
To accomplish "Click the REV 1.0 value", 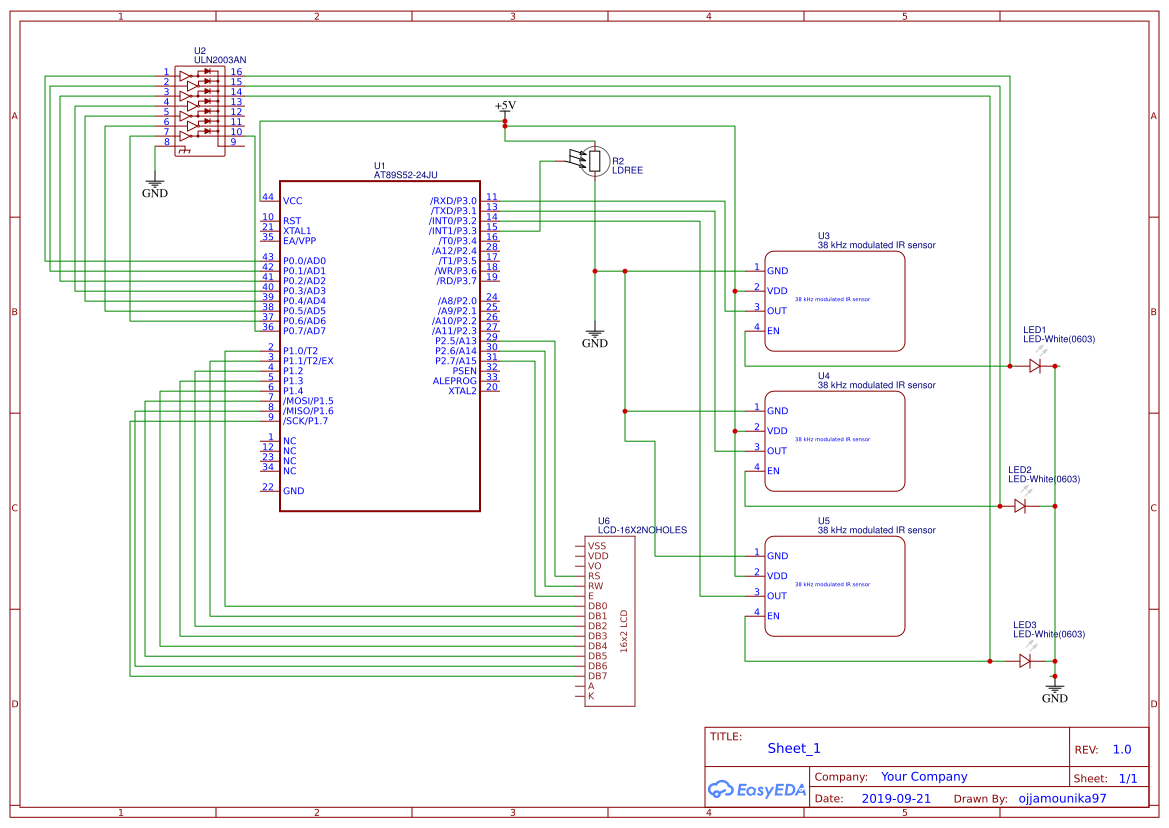I will pyautogui.click(x=1122, y=749).
